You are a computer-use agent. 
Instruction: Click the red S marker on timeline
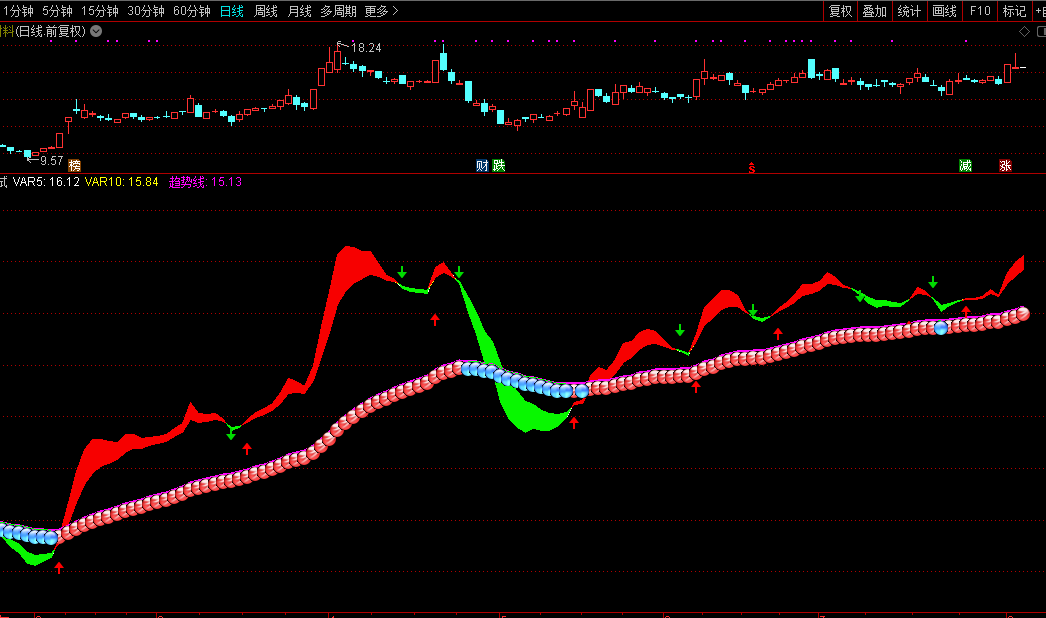(x=752, y=167)
